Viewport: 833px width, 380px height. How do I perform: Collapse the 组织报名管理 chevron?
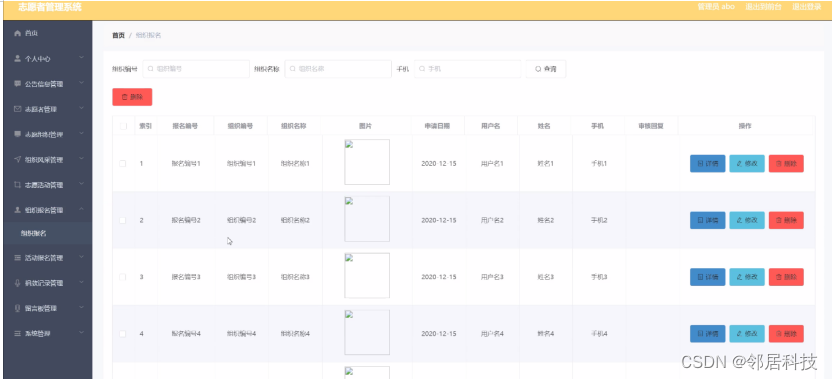[x=82, y=209]
